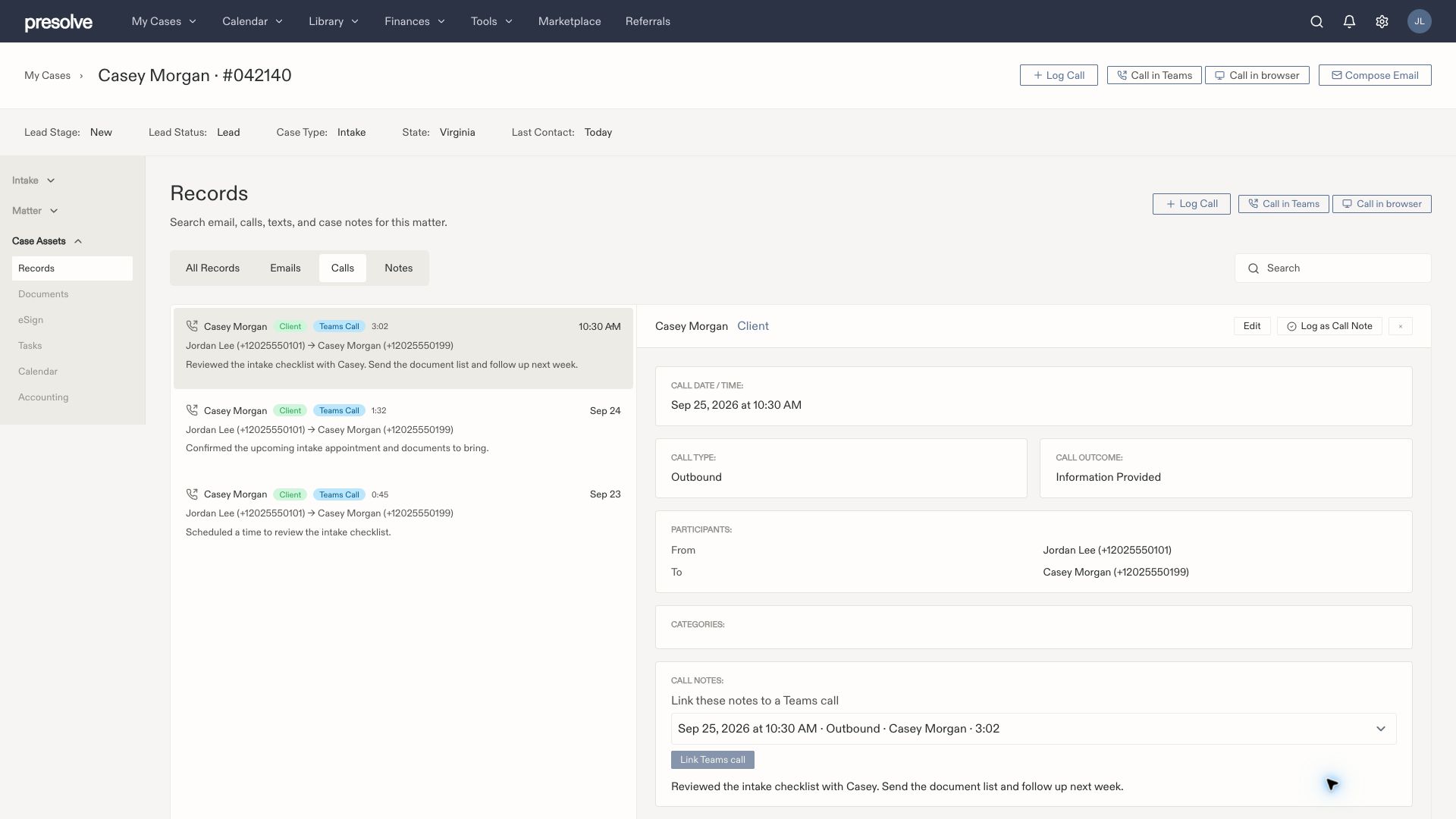Open Marketplace in top navigation

click(x=570, y=21)
